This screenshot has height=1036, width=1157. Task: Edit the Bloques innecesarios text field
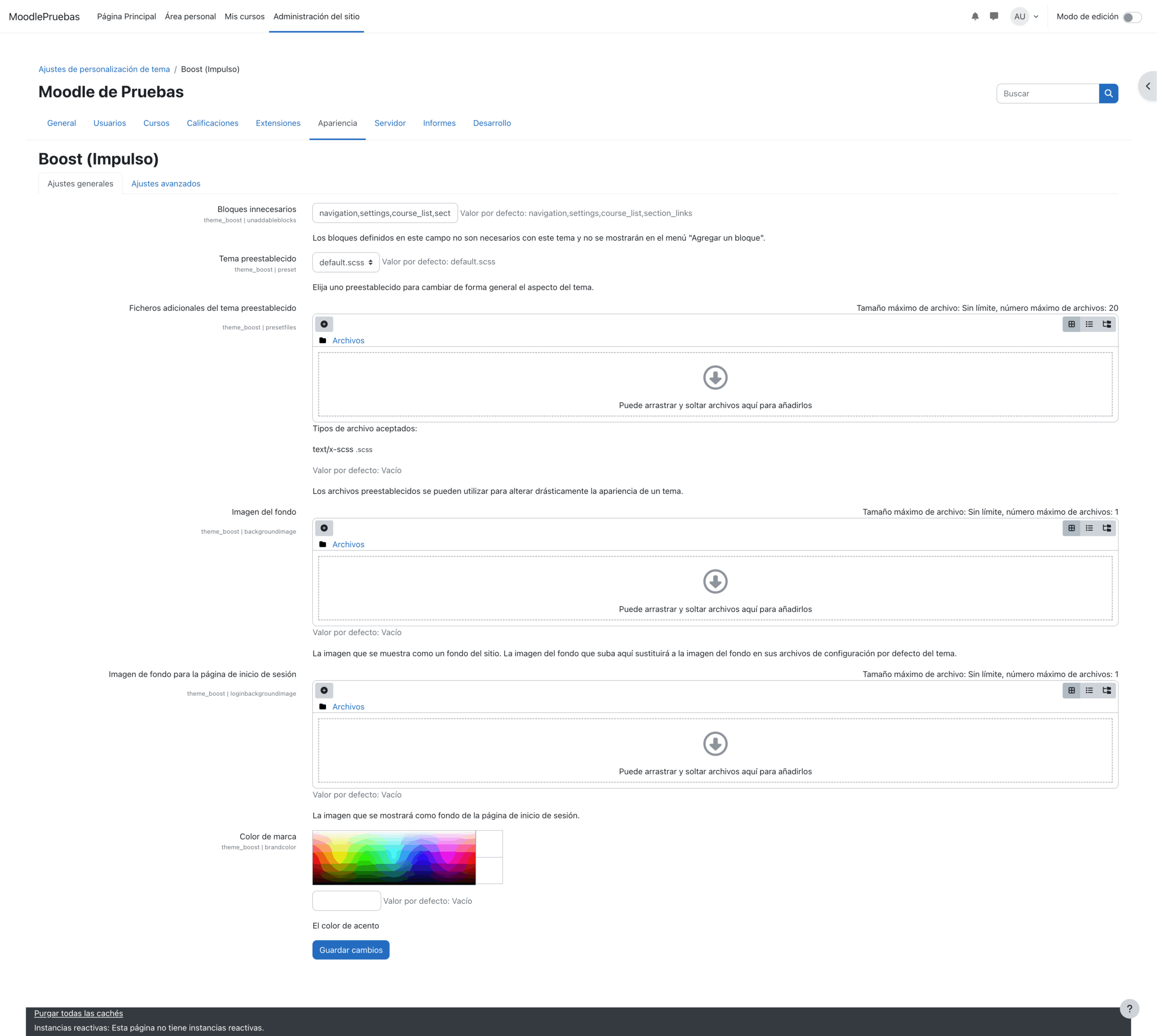pos(385,213)
